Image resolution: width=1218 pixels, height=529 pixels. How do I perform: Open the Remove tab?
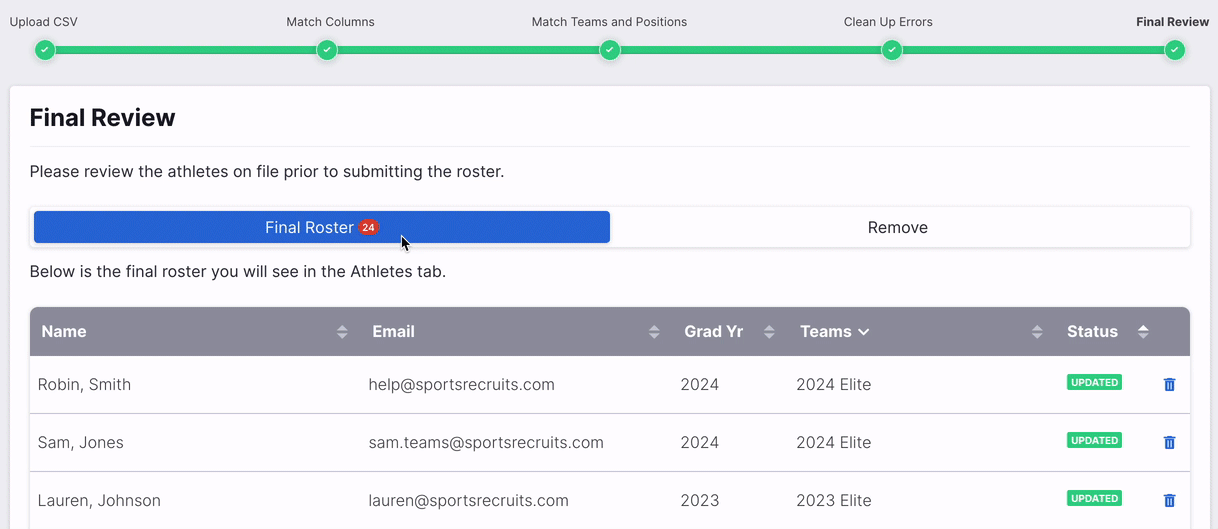point(897,227)
